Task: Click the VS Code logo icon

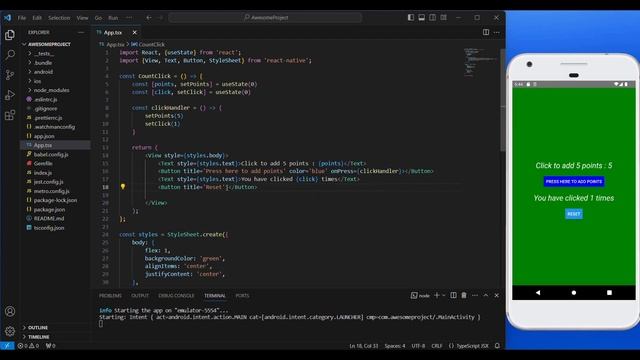Action: tap(7, 18)
